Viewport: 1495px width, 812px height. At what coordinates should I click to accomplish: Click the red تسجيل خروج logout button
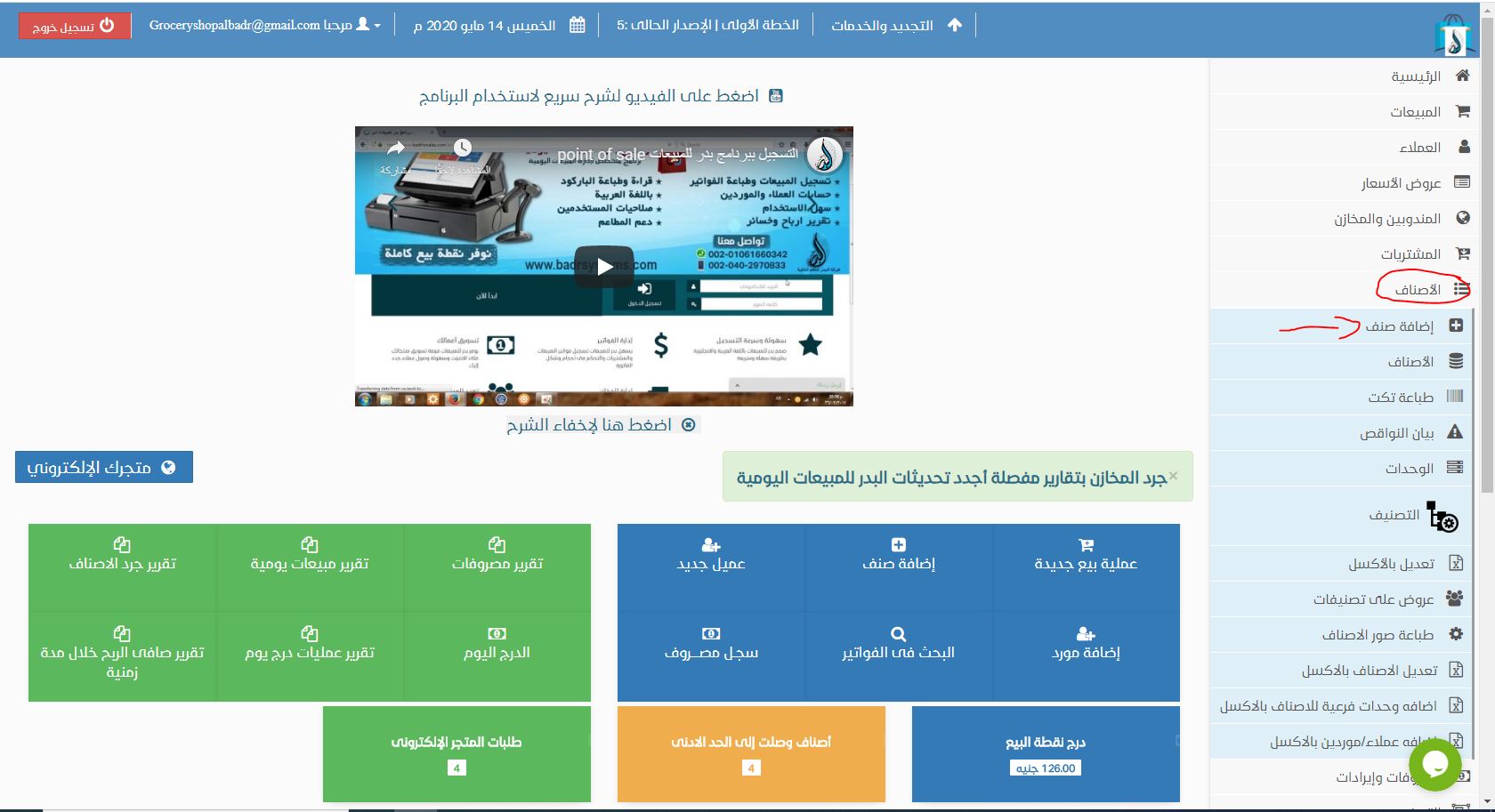(74, 26)
